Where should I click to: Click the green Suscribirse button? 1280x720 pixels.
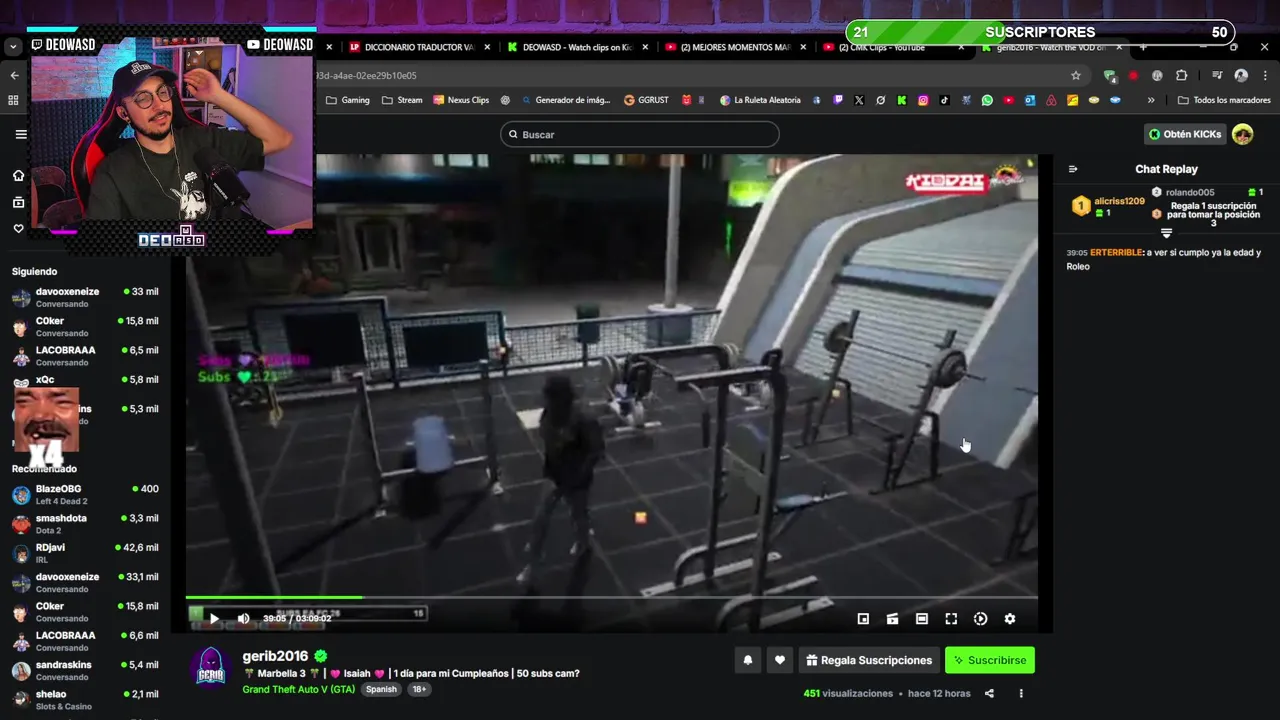[x=990, y=660]
